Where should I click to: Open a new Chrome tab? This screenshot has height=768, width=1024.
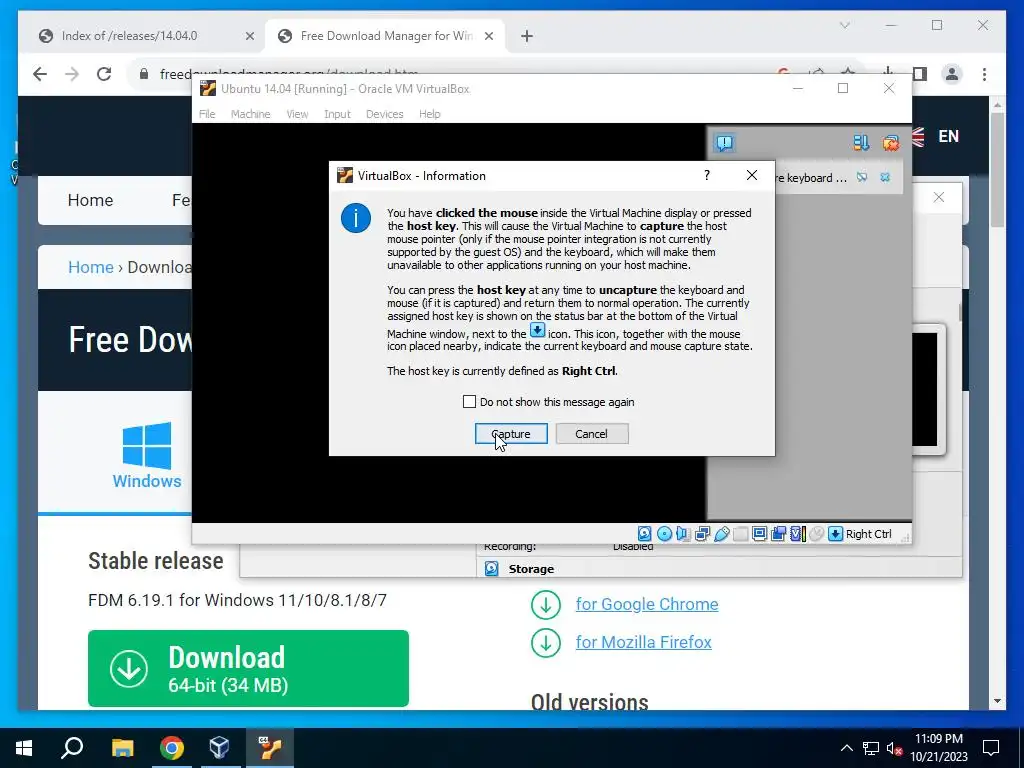(527, 36)
